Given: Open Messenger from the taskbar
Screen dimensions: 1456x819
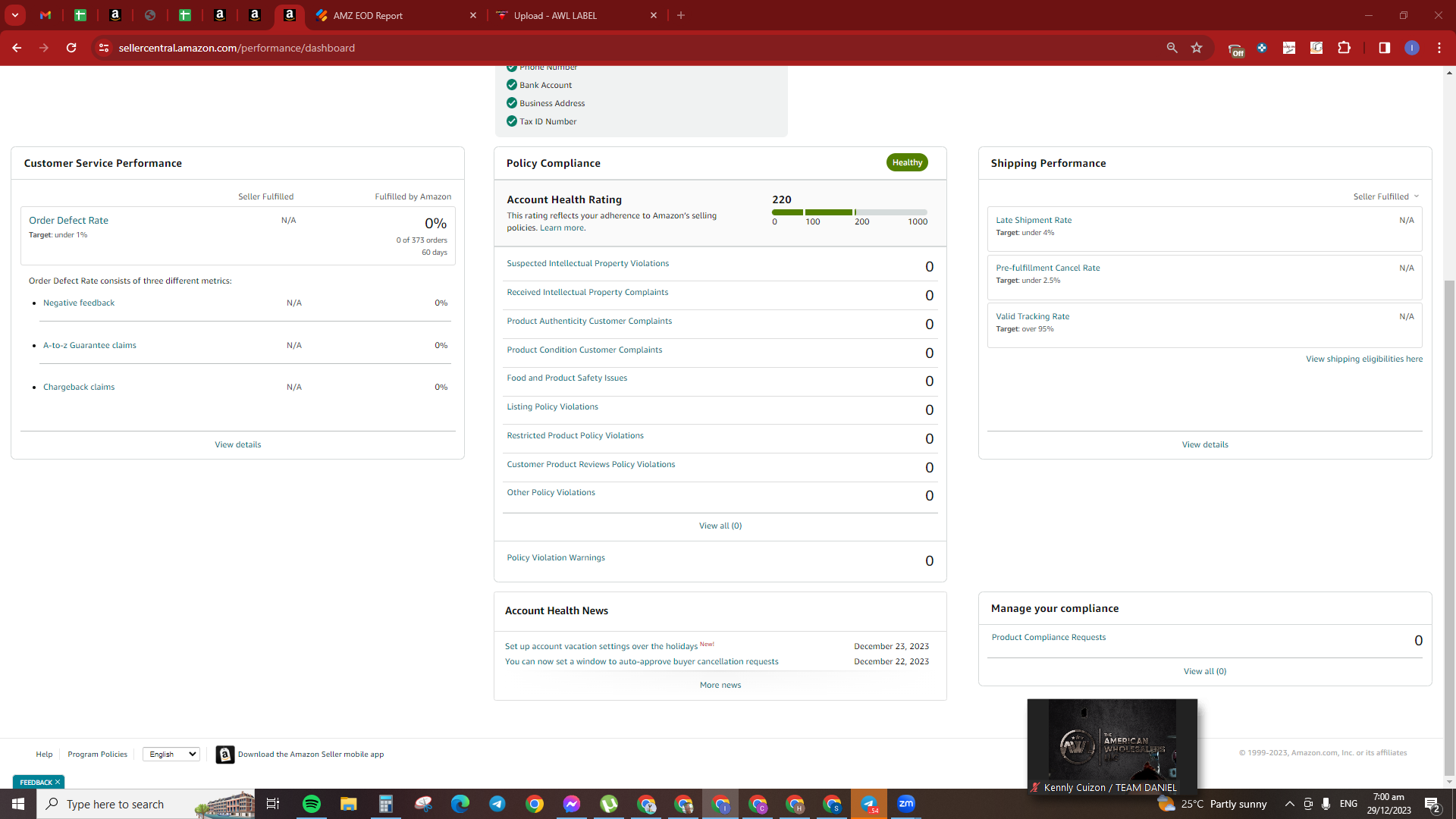Looking at the screenshot, I should click(572, 804).
